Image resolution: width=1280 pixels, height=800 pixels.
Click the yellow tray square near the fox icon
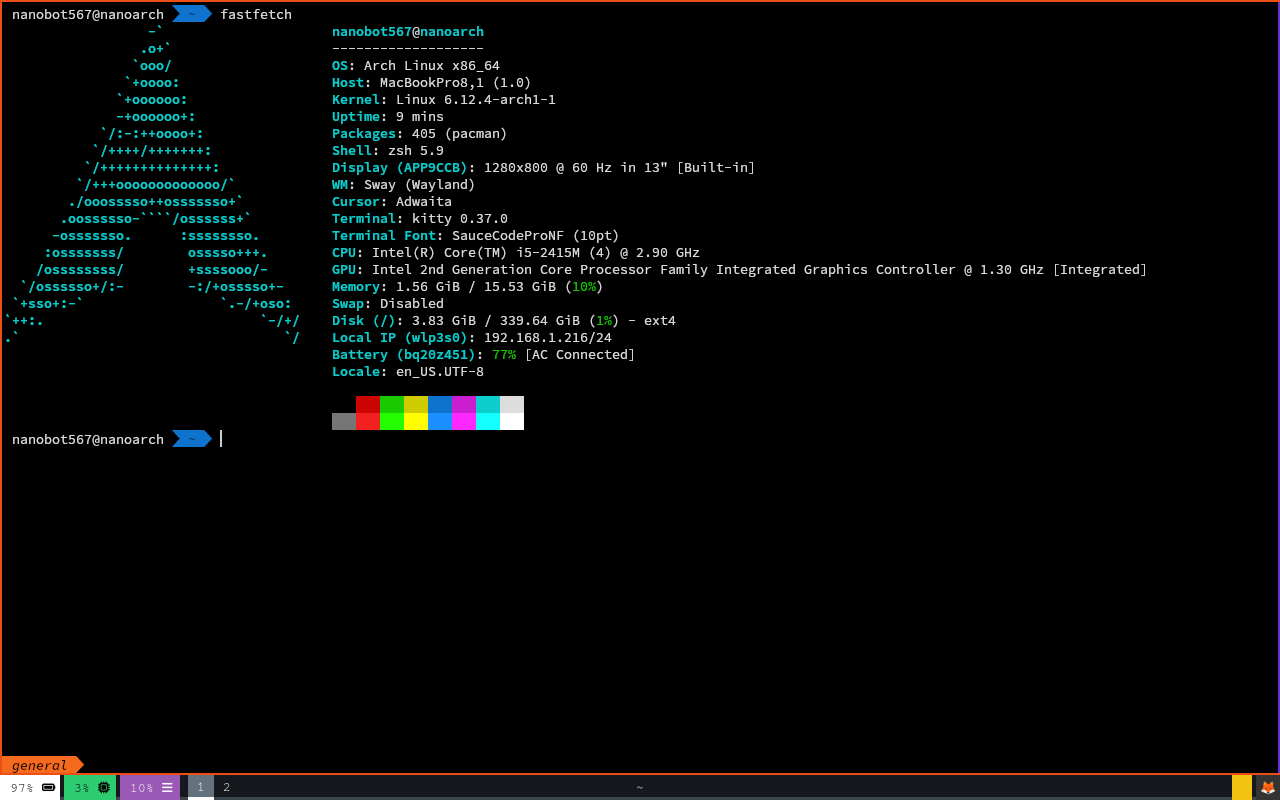1242,788
